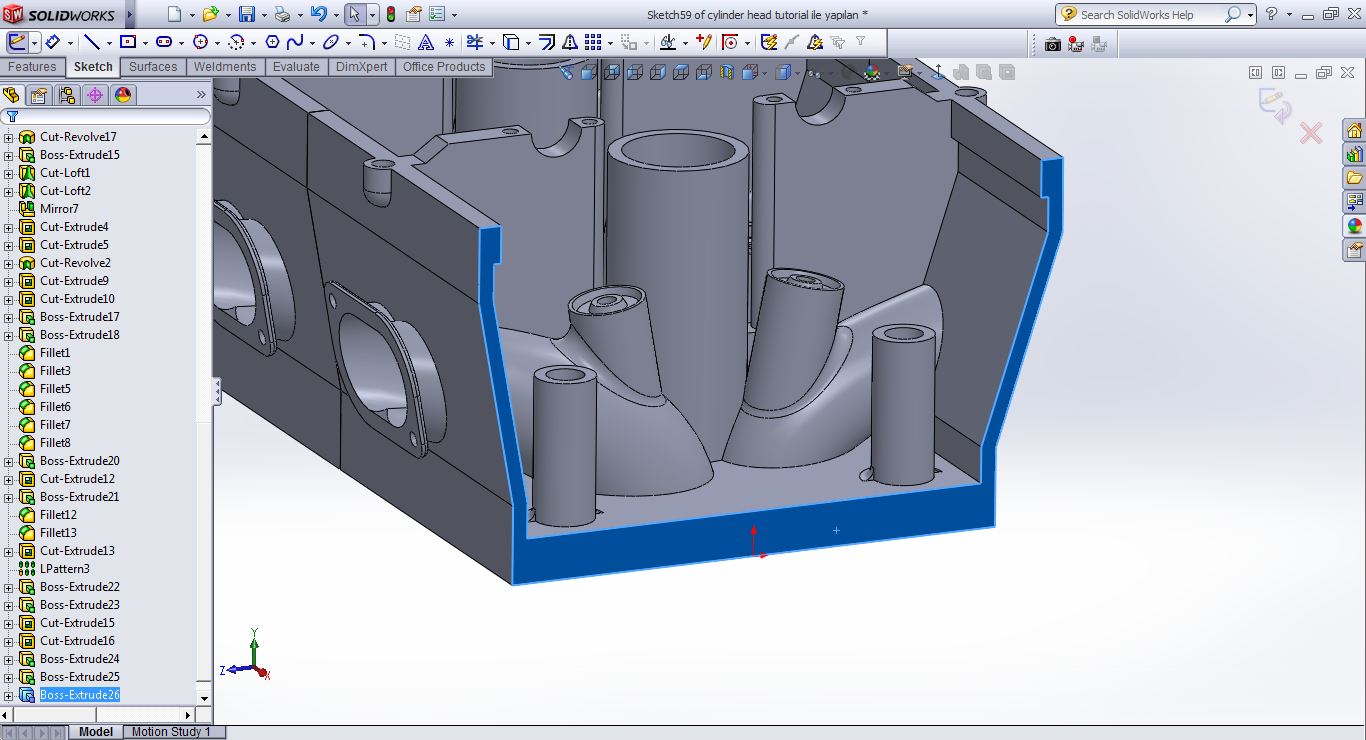Viewport: 1366px width, 740px height.
Task: Open the rectangle tool dropdown arrow
Action: (x=144, y=43)
